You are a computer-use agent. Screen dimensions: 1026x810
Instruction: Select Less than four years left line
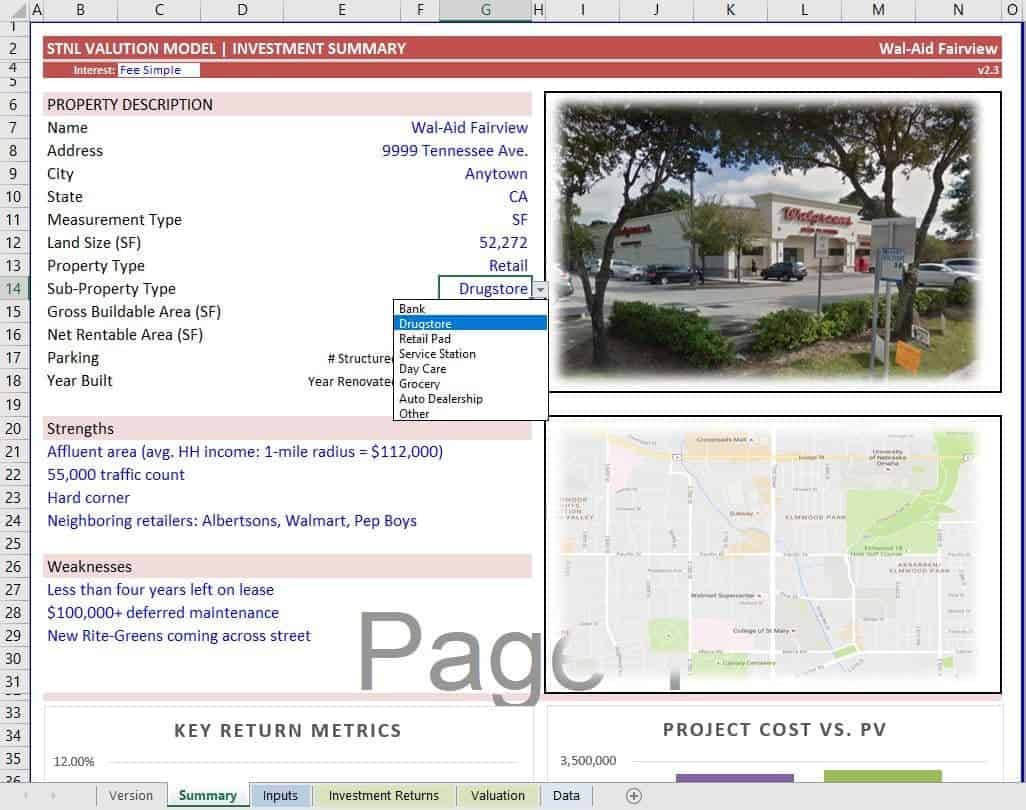pyautogui.click(x=160, y=590)
